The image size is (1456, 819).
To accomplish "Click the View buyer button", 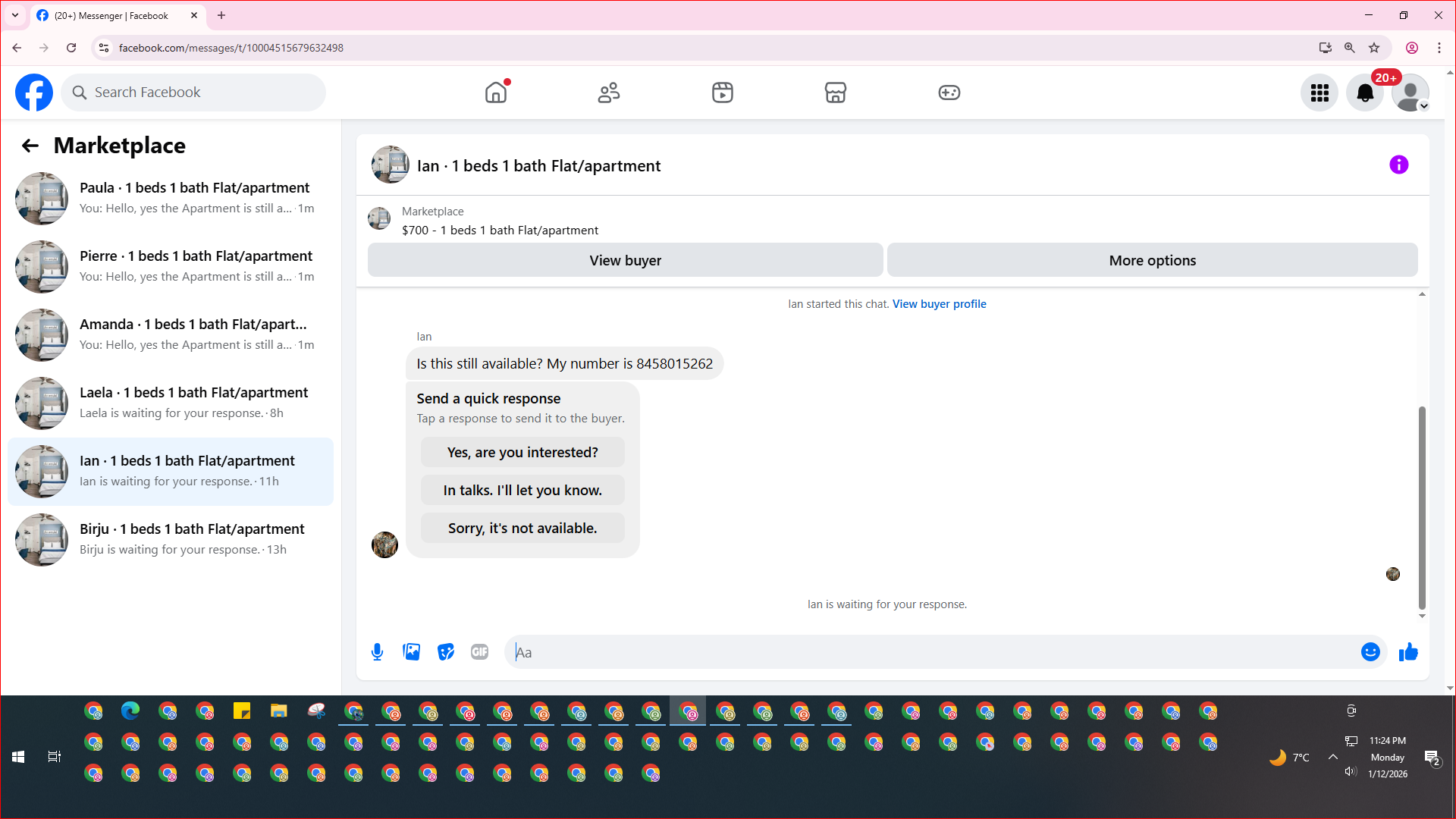I will tap(625, 260).
